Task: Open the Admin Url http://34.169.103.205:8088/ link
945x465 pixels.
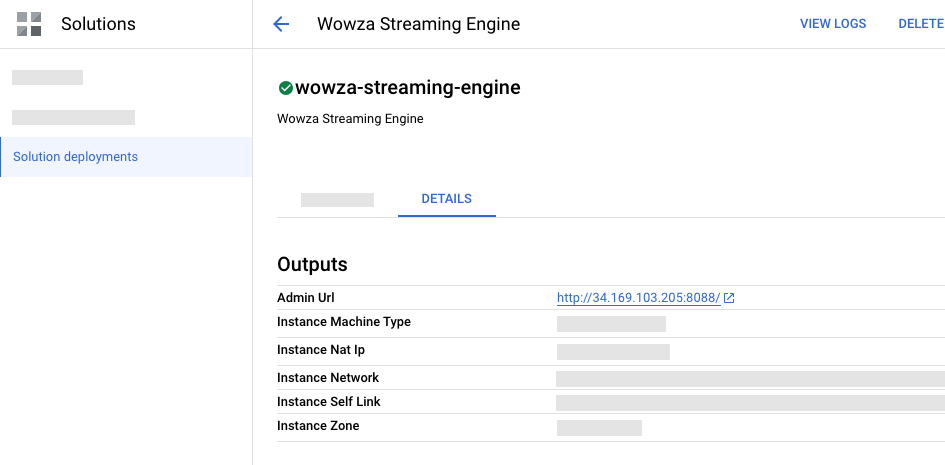Action: click(638, 298)
